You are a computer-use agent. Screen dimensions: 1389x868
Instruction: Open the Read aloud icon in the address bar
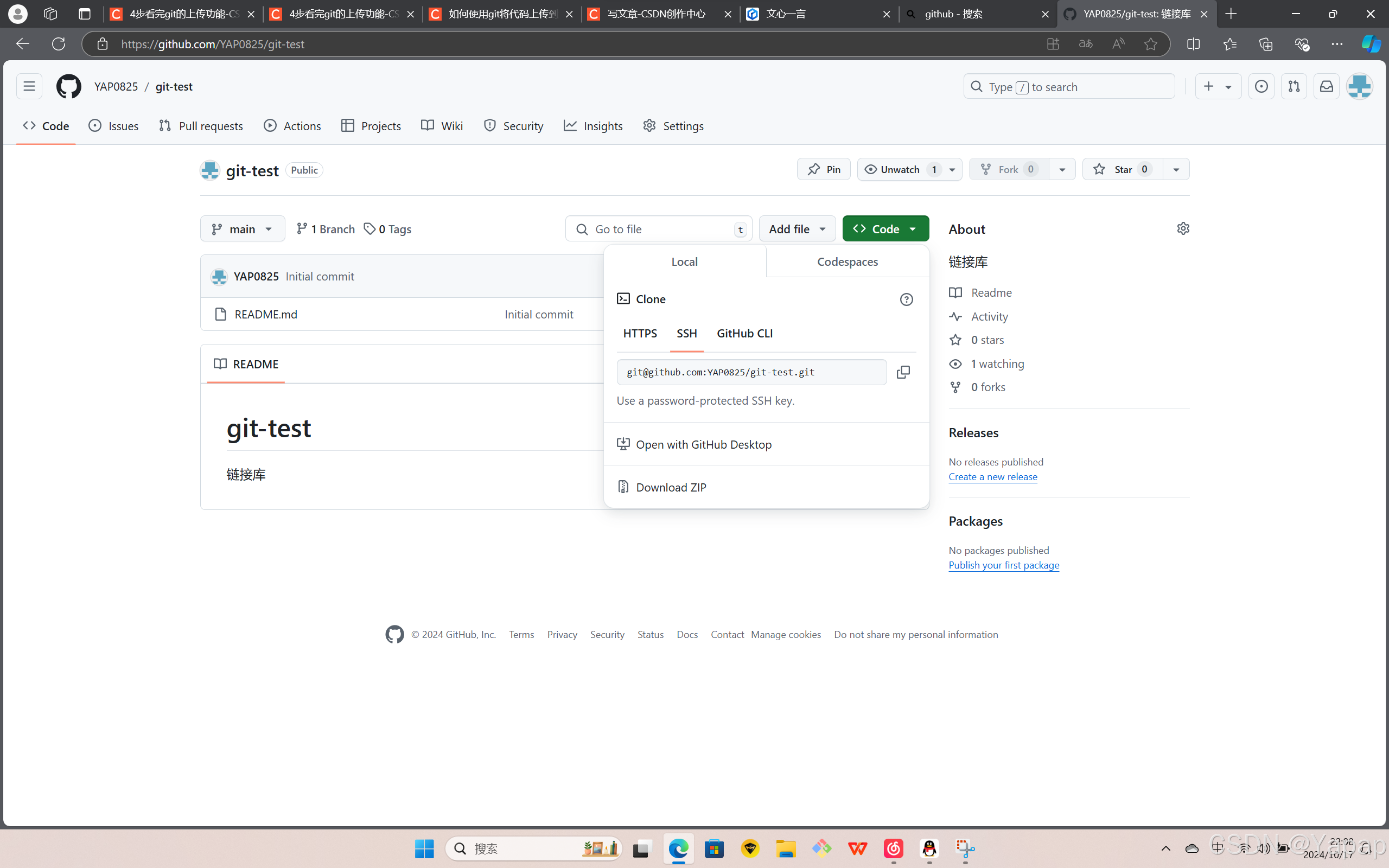(x=1118, y=43)
